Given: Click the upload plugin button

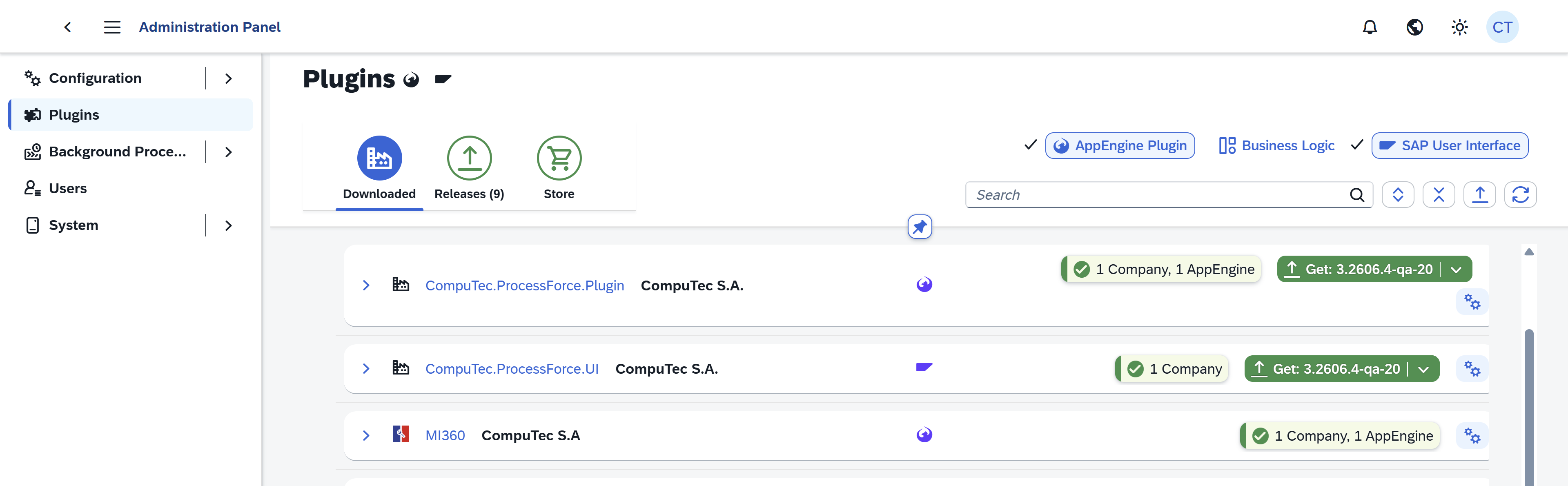Looking at the screenshot, I should coord(1479,195).
